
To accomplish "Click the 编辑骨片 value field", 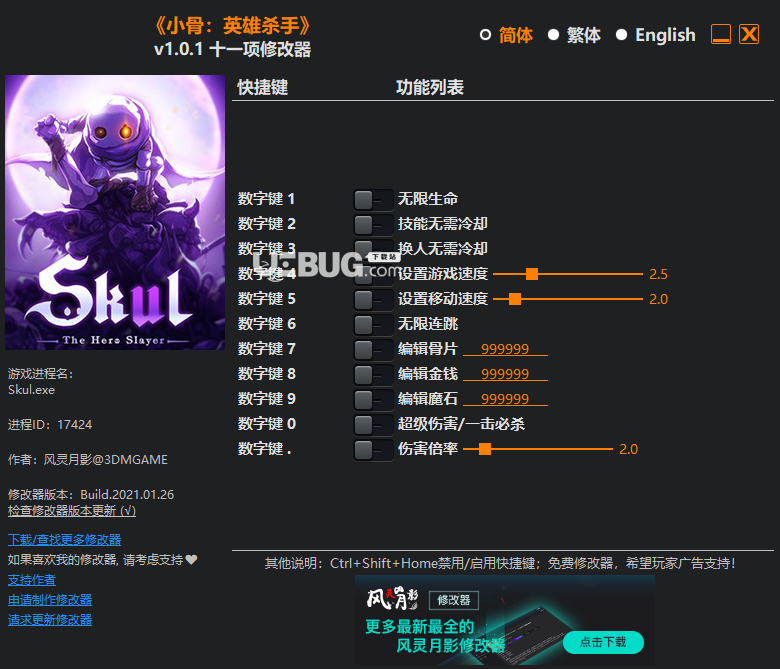I will [505, 349].
